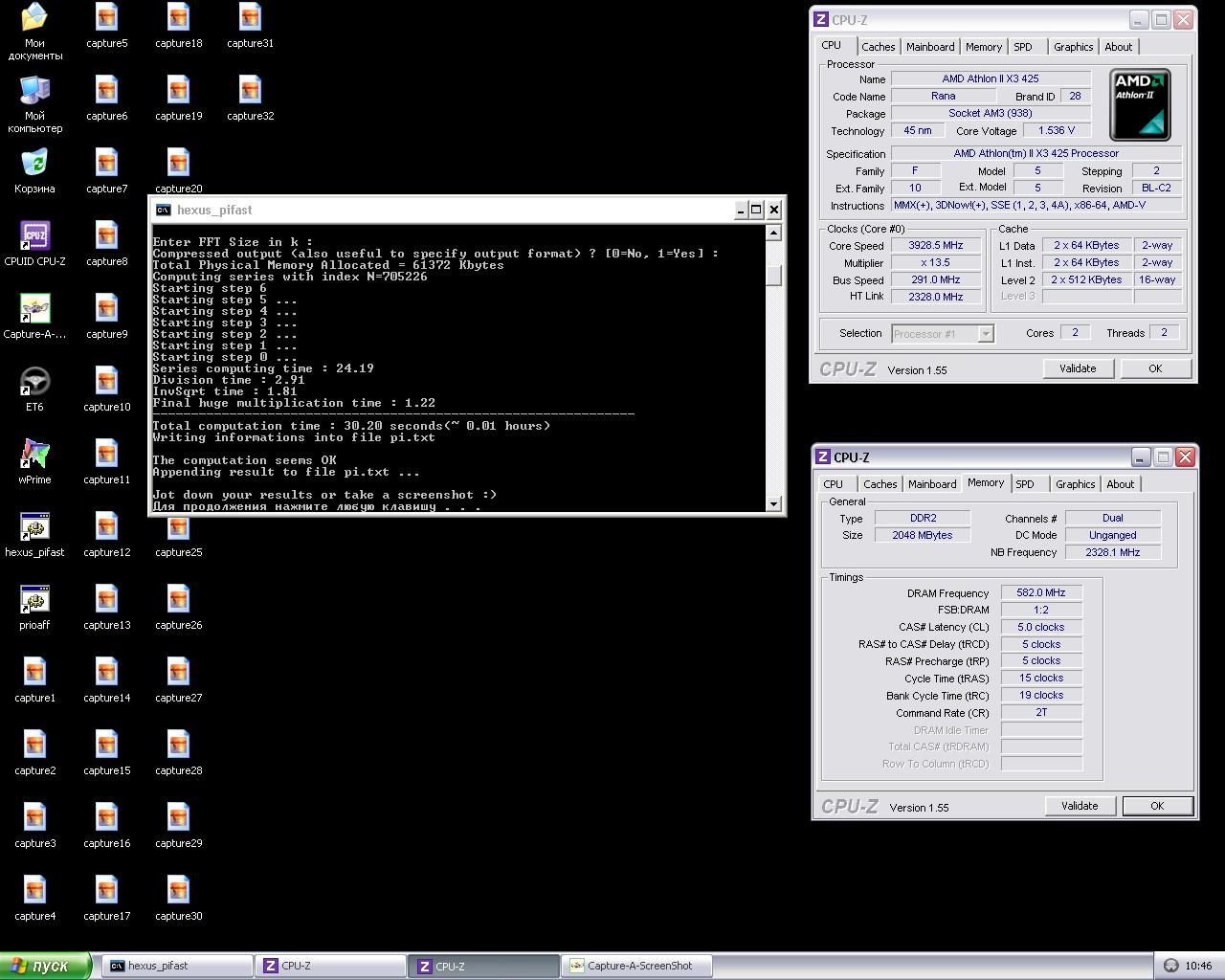Open Graphics tab in top CPU-Z window
Viewport: 1225px width, 980px height.
[1073, 47]
